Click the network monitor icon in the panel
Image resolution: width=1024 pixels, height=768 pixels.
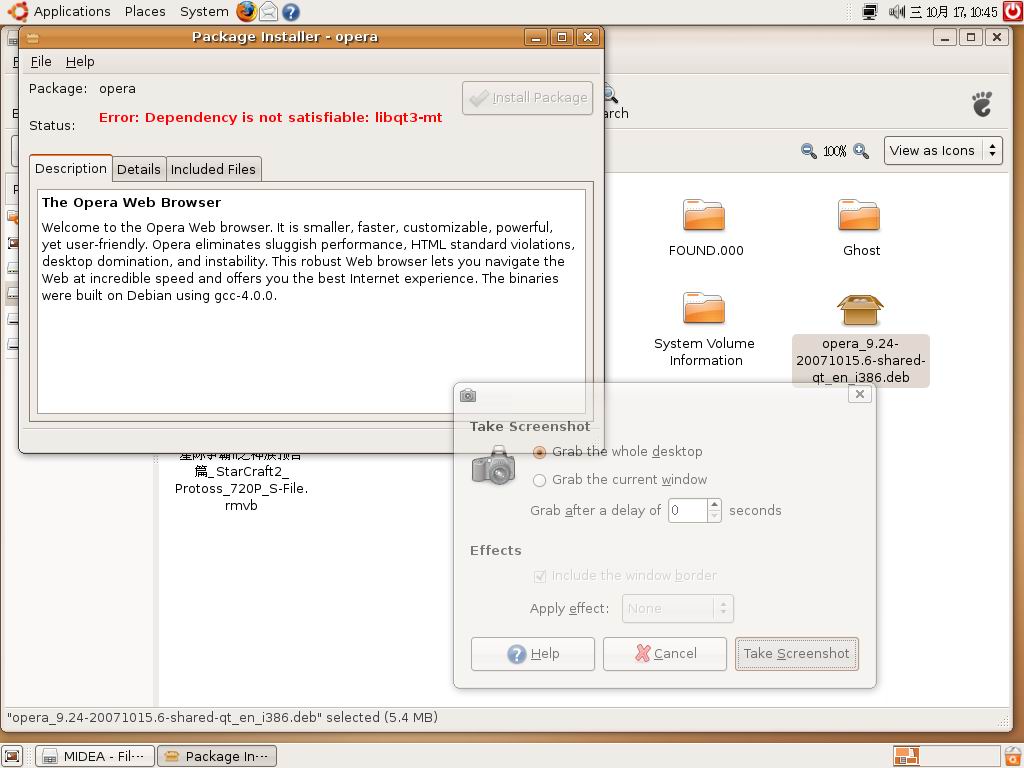870,12
